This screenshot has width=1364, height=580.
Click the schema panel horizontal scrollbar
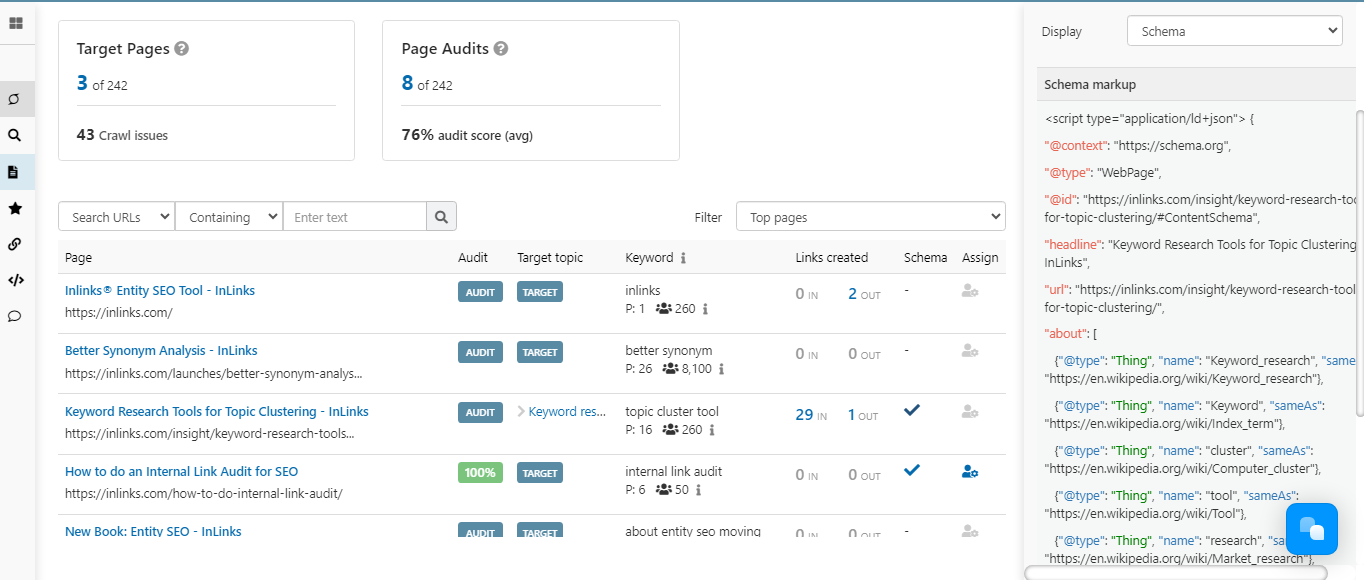click(1176, 573)
